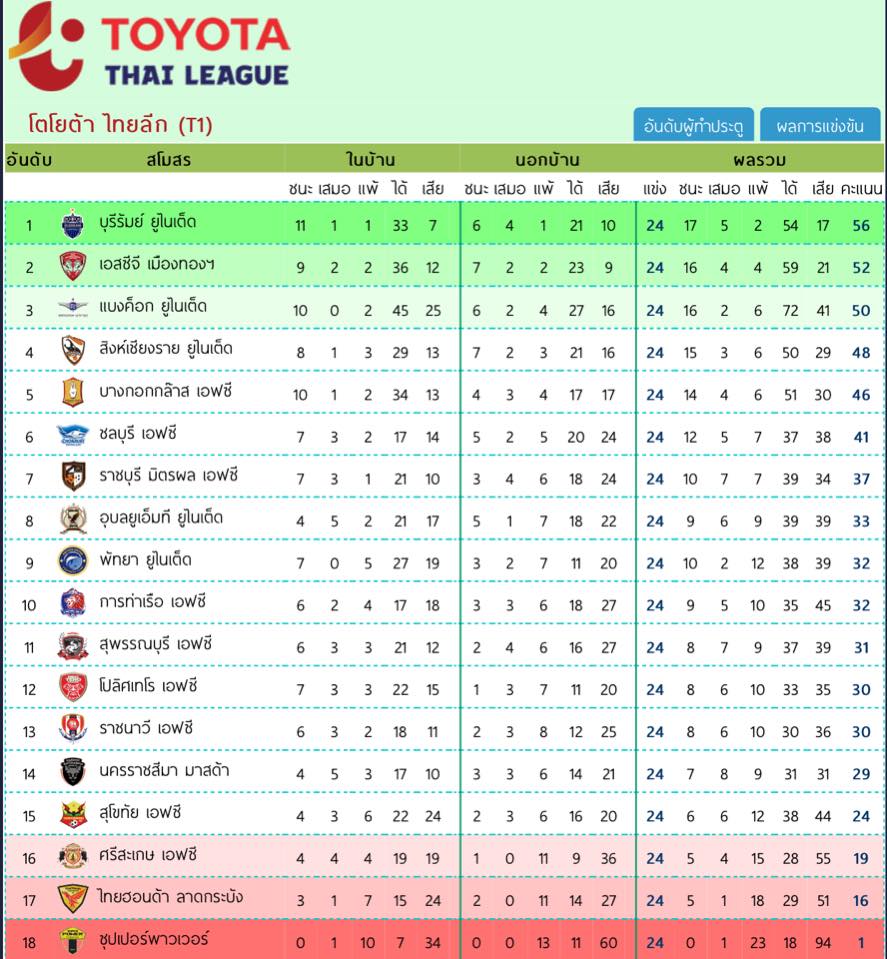Viewport: 887px width, 959px height.
Task: Click the ซุปเปอร์พาวเวอร์ club crest
Action: (x=73, y=941)
